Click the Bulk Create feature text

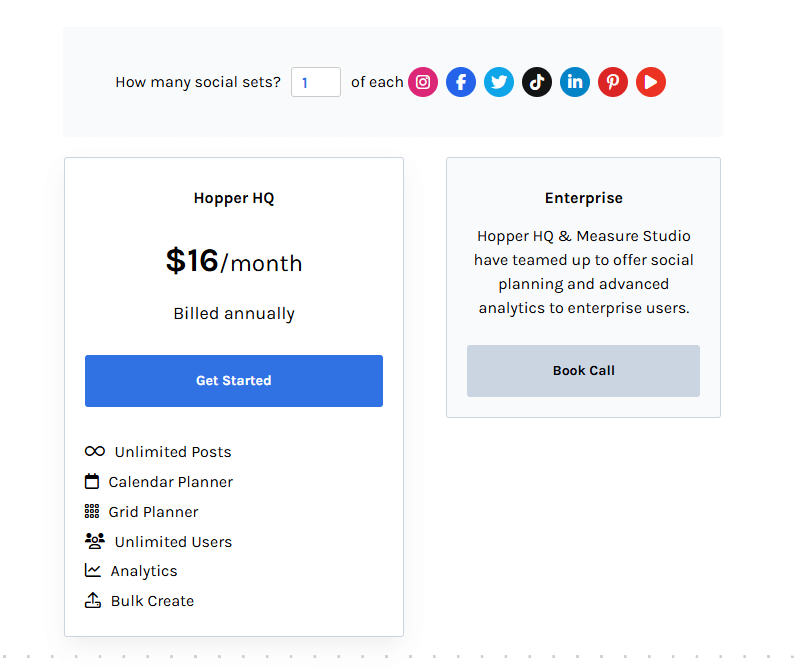coord(152,601)
